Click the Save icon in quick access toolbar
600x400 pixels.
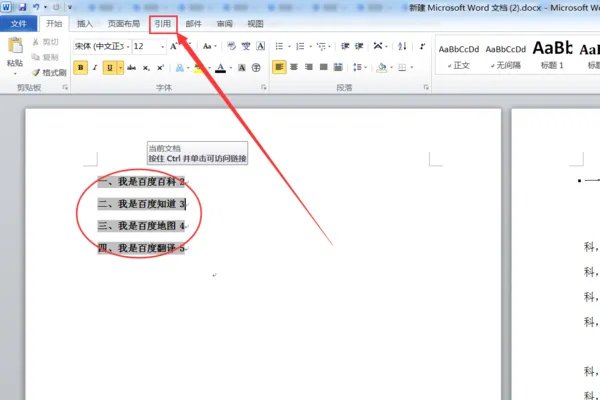pyautogui.click(x=21, y=7)
